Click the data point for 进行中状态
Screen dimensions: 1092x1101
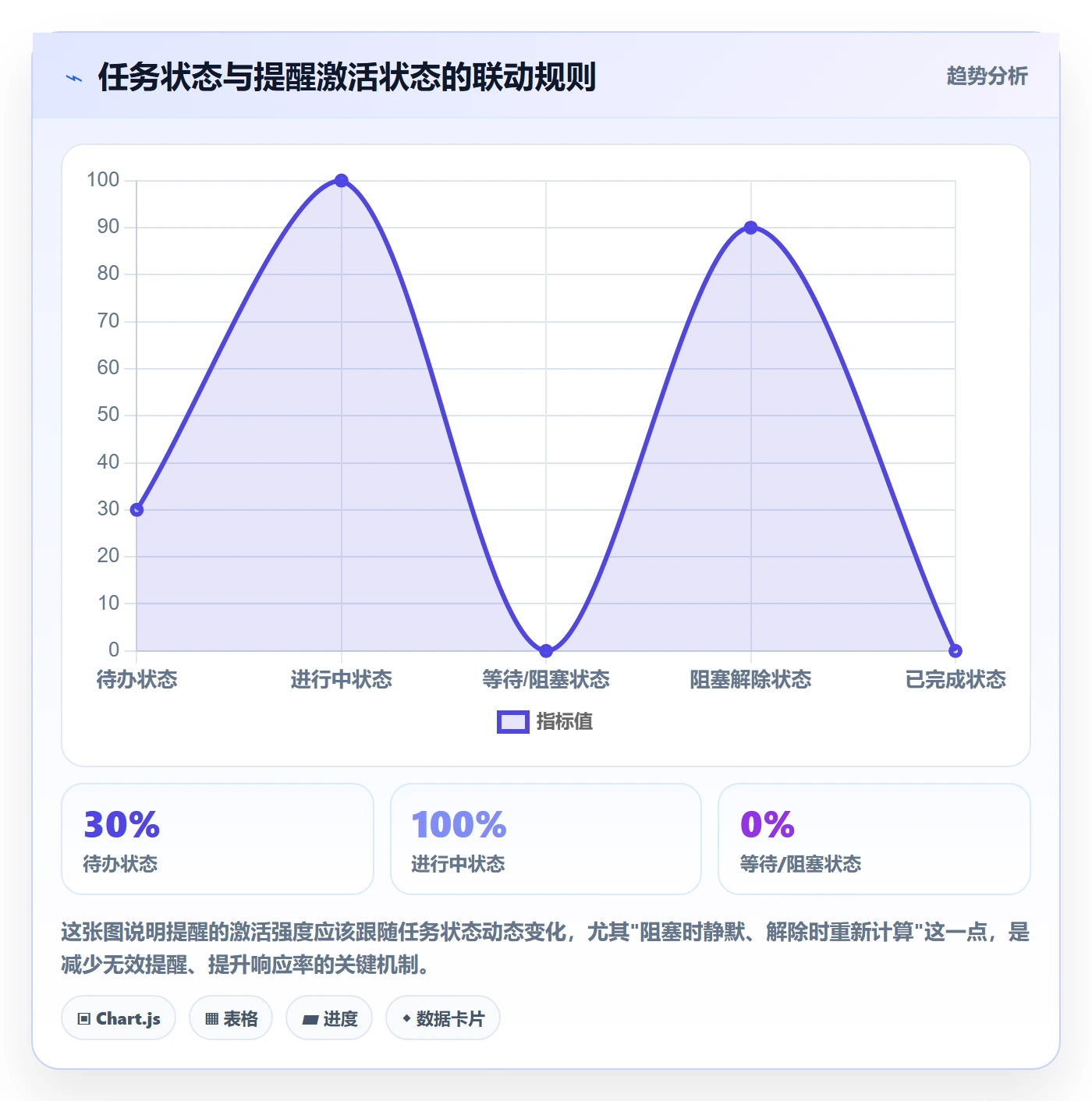[341, 180]
